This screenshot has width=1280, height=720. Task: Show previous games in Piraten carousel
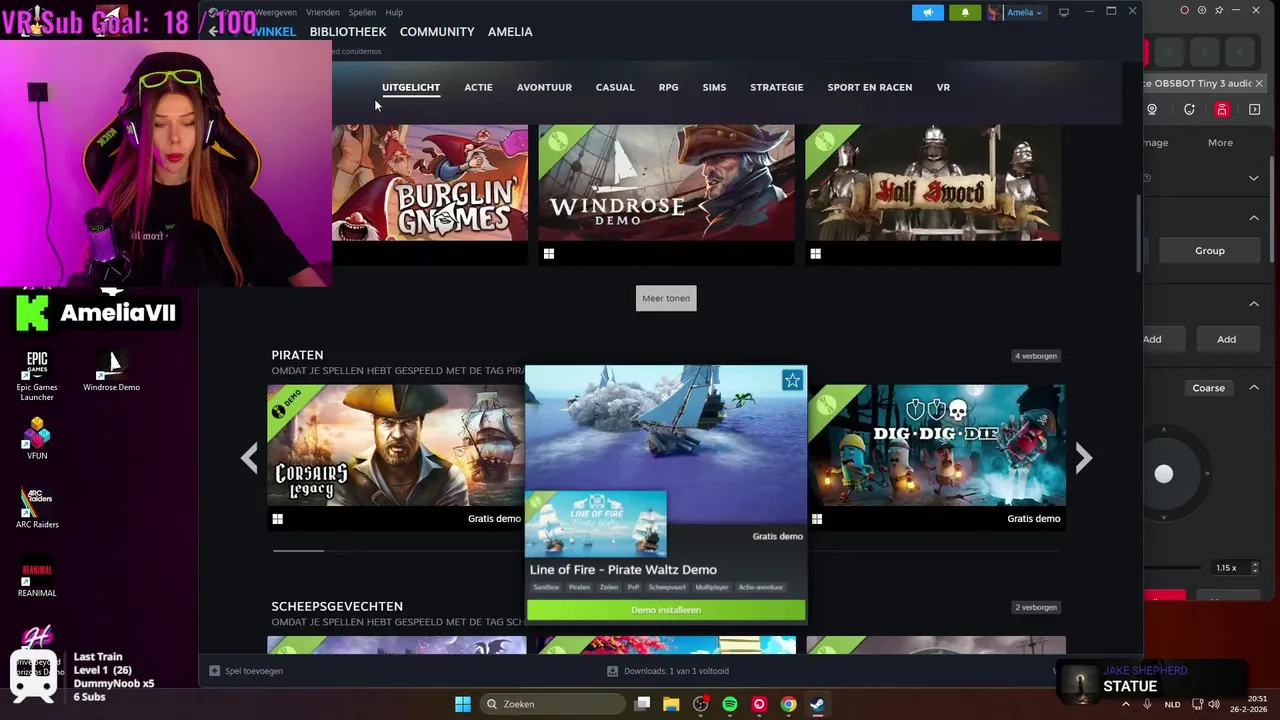(249, 458)
